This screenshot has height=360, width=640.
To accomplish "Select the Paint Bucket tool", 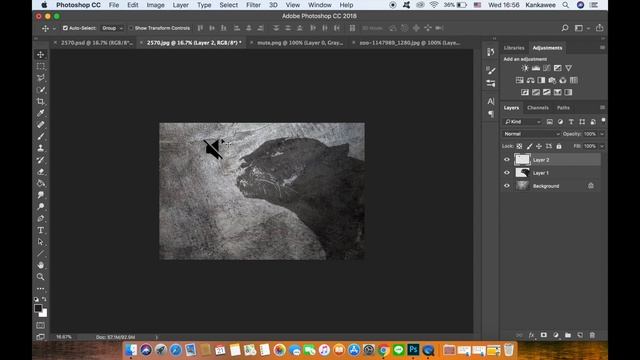I will (x=40, y=183).
